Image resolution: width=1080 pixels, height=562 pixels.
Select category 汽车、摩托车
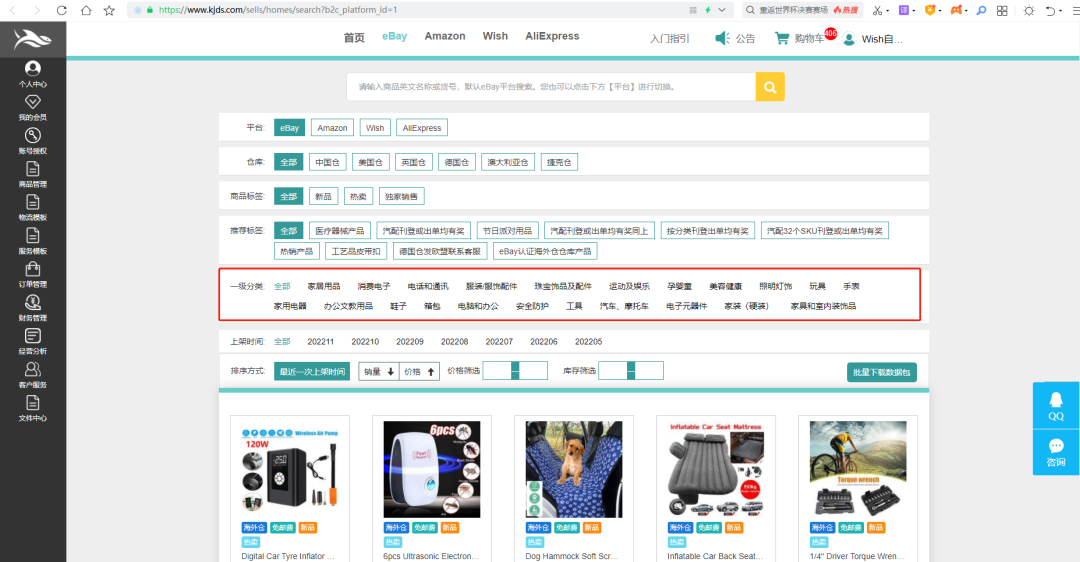pos(624,306)
